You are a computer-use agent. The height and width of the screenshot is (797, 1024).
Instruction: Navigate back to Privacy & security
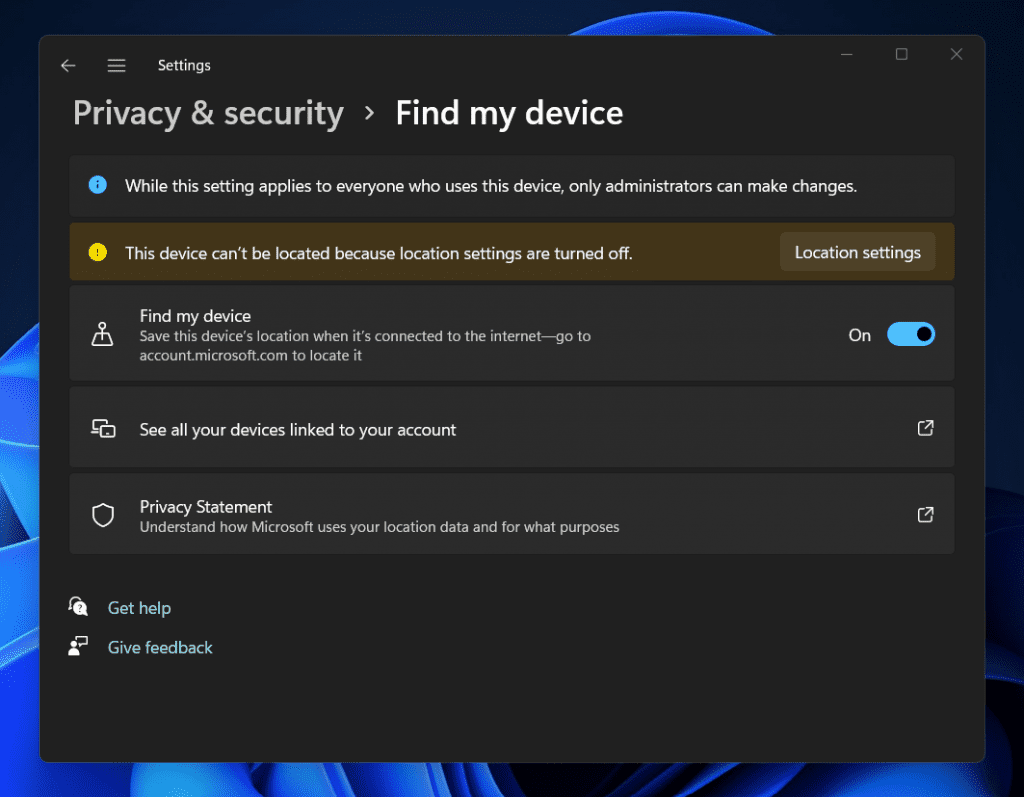pos(207,113)
